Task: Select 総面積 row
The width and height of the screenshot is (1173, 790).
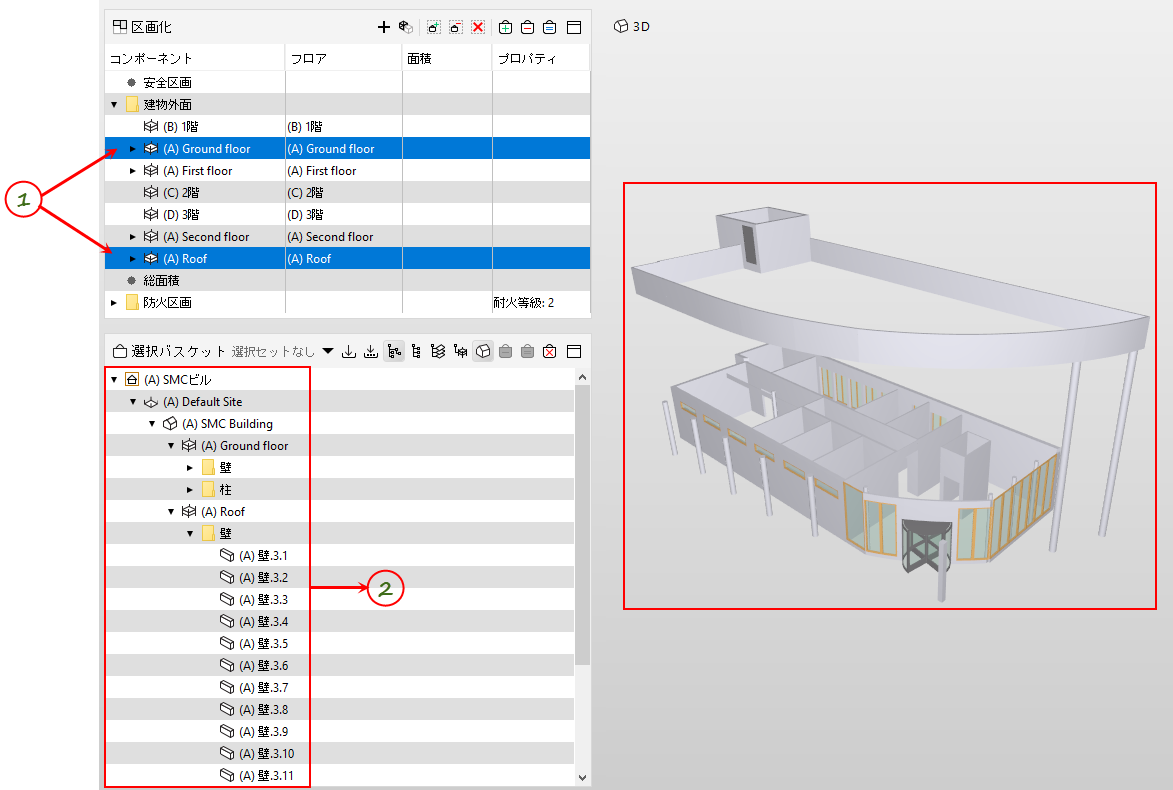Action: click(x=347, y=281)
